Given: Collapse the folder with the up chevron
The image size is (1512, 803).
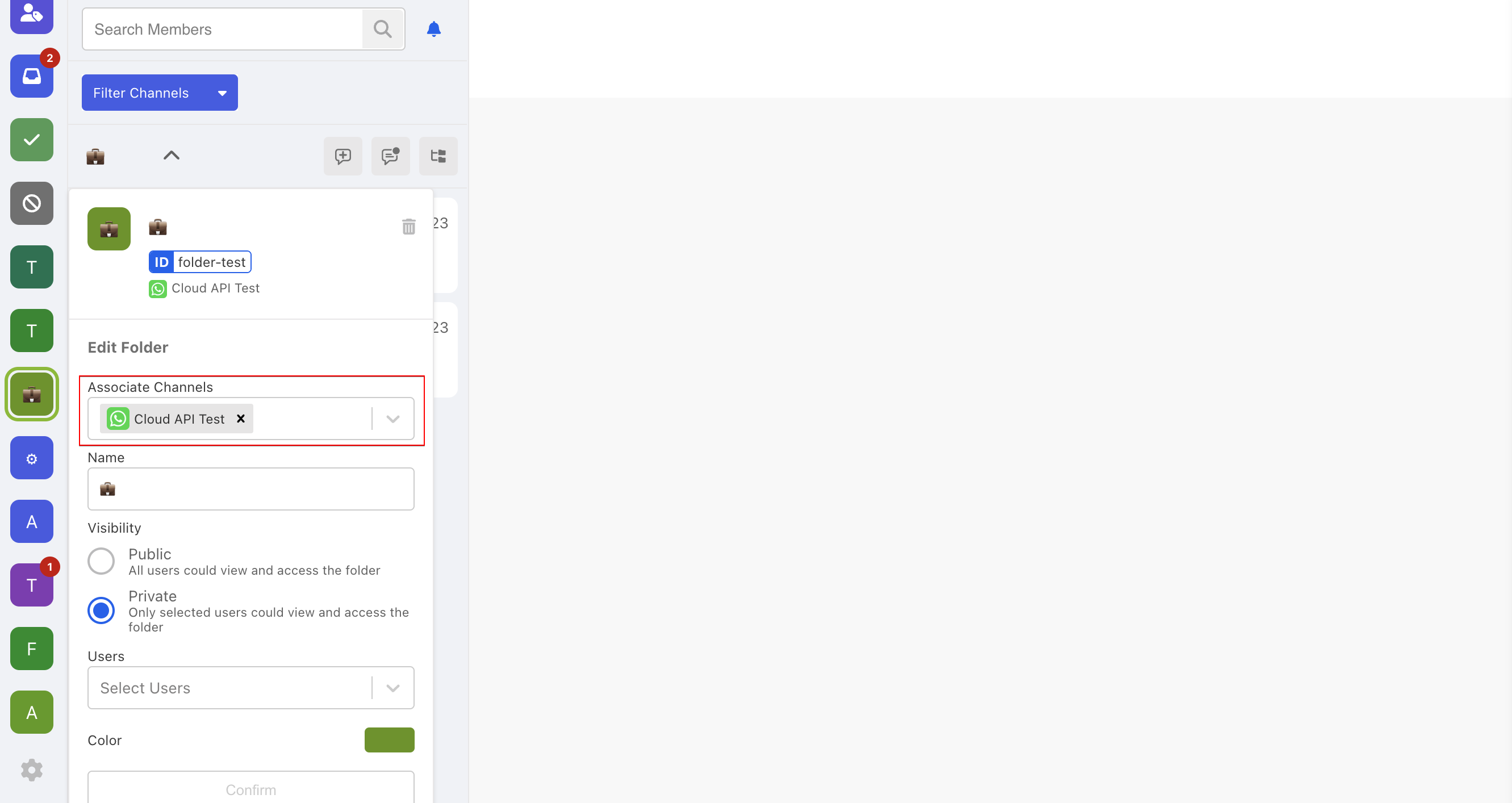Looking at the screenshot, I should click(172, 156).
